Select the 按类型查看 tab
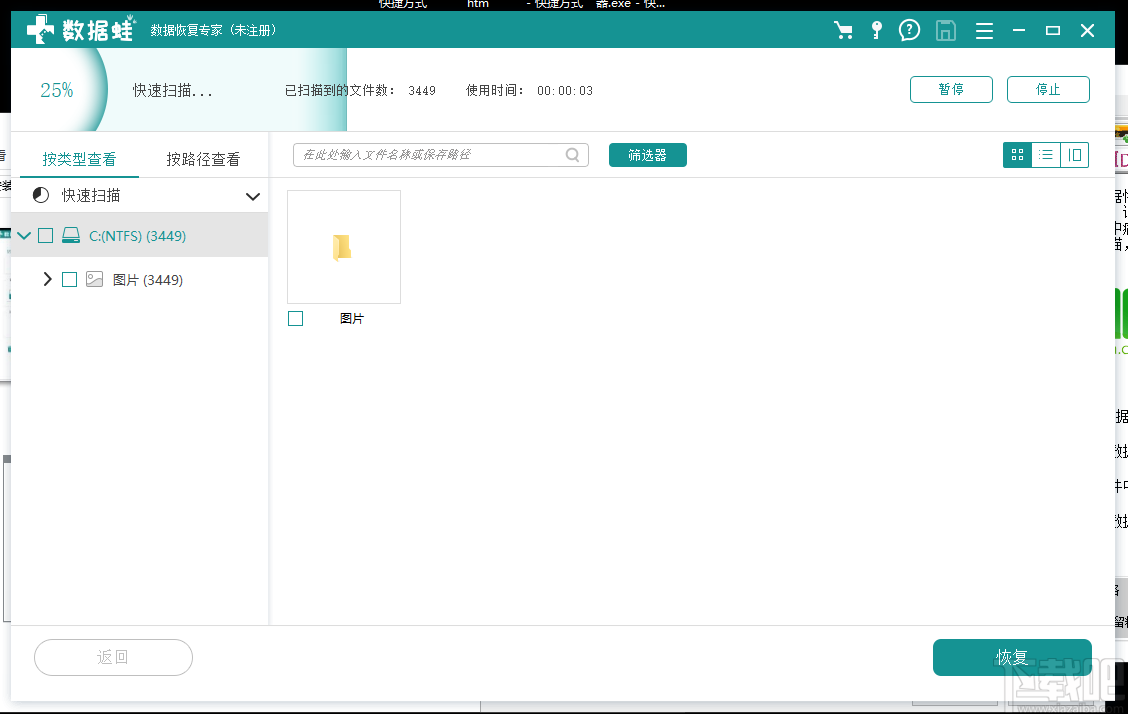 [79, 159]
